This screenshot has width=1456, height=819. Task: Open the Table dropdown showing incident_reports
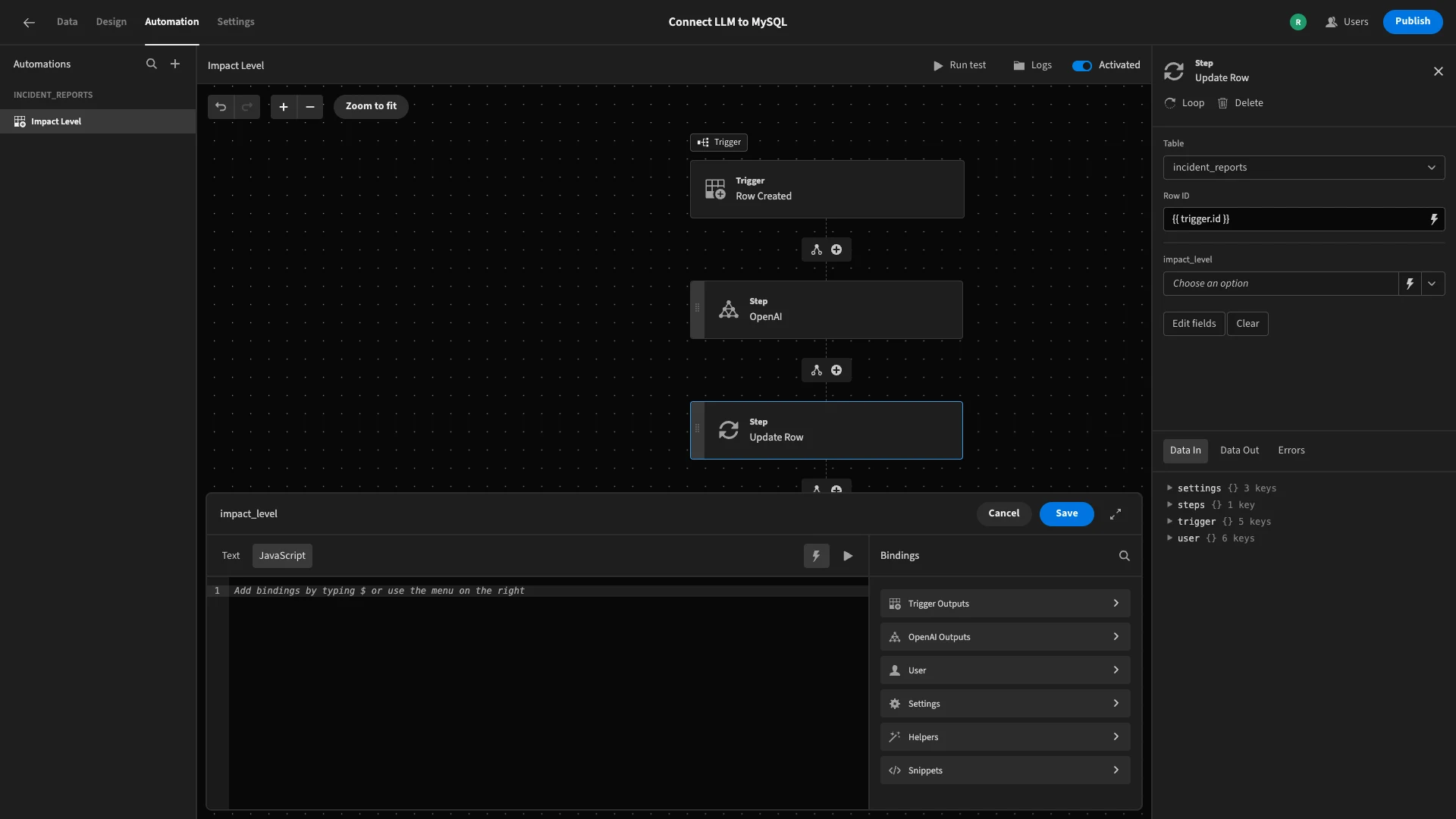[1304, 168]
